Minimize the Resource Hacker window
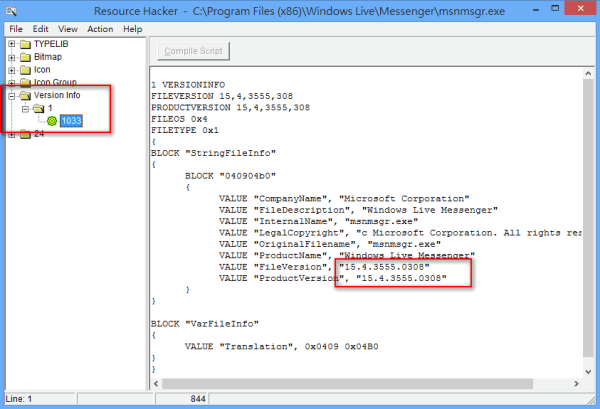600x409 pixels. pyautogui.click(x=536, y=9)
